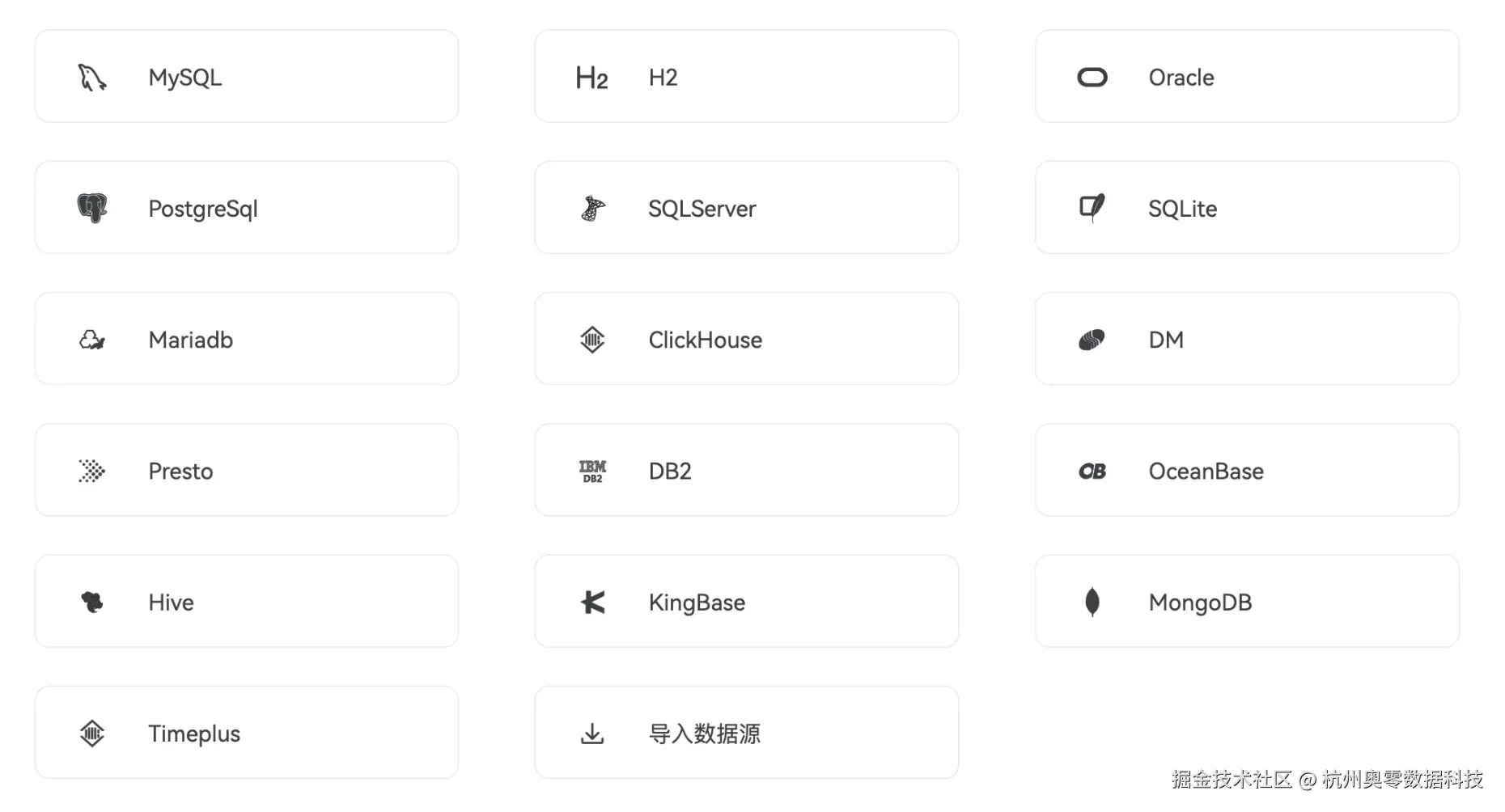Click the SQLite feather icon
Image resolution: width=1505 pixels, height=812 pixels.
[x=1092, y=209]
